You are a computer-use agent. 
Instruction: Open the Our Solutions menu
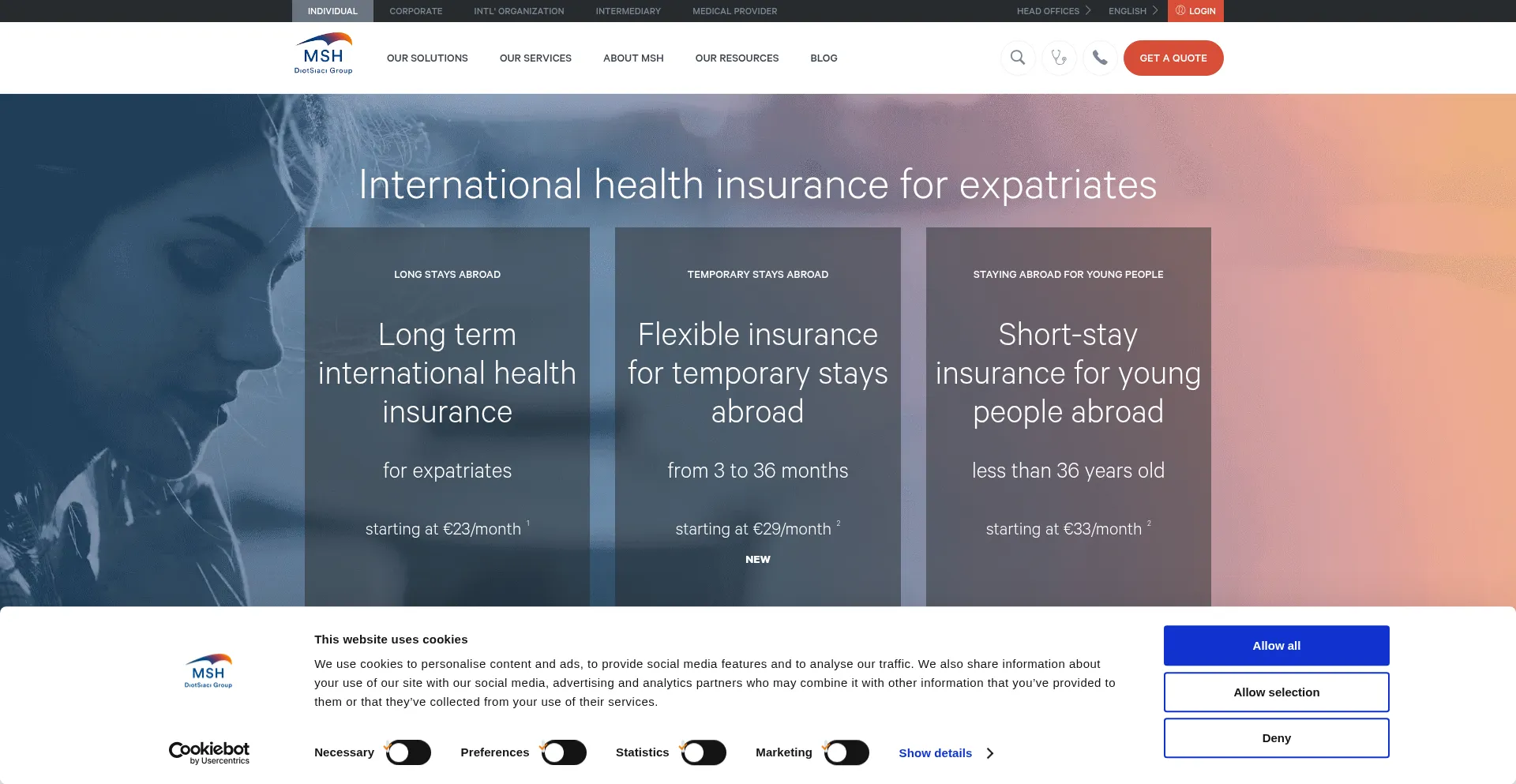(x=427, y=58)
